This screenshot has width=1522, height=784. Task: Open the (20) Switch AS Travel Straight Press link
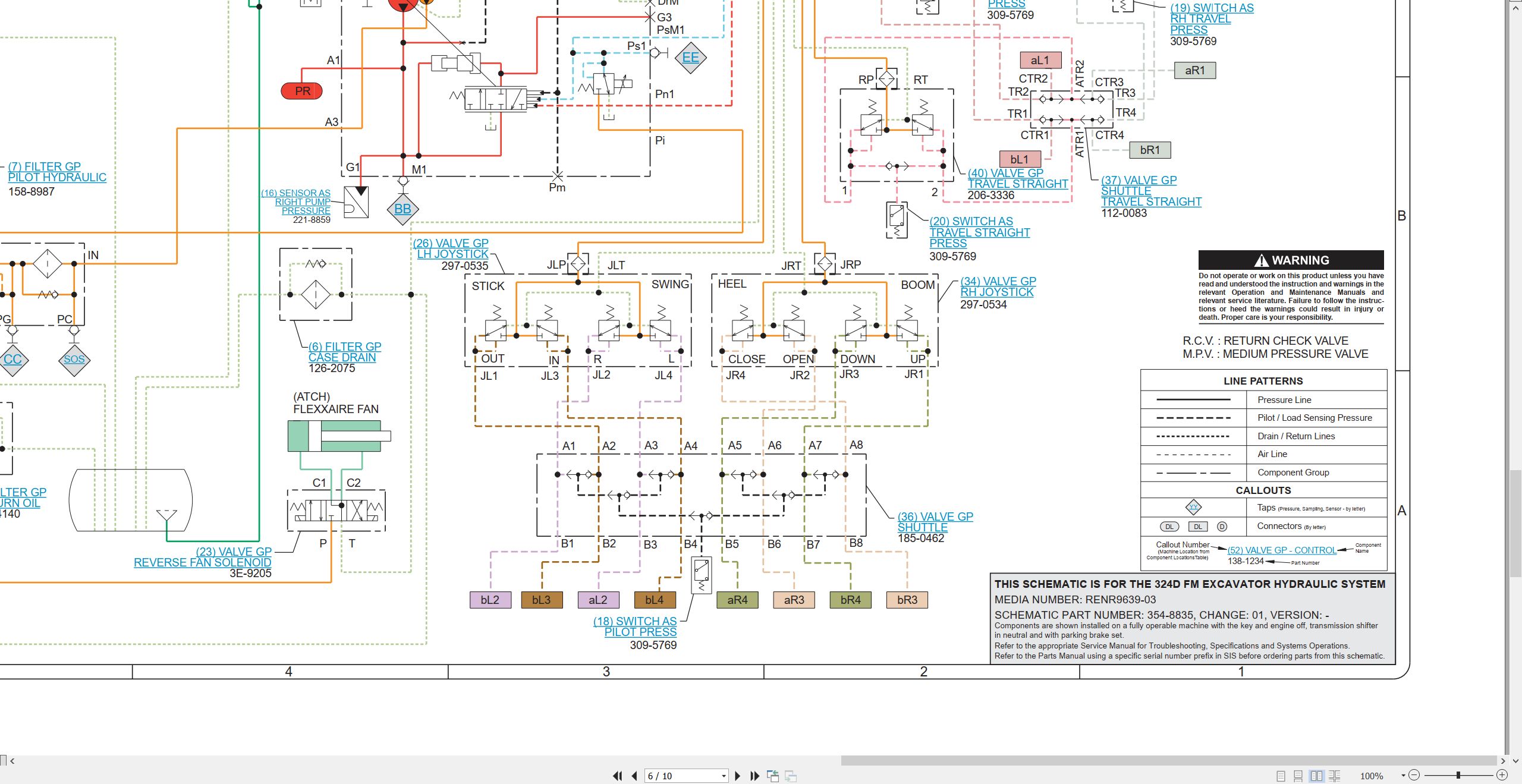tap(980, 232)
